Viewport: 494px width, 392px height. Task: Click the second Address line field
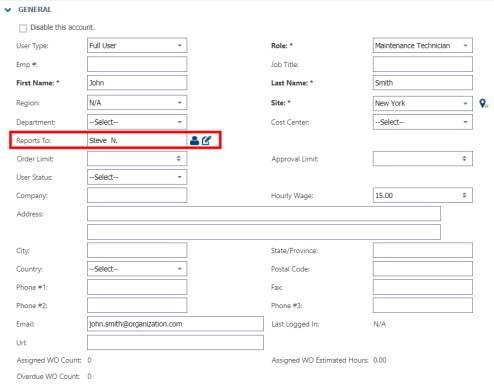(264, 232)
